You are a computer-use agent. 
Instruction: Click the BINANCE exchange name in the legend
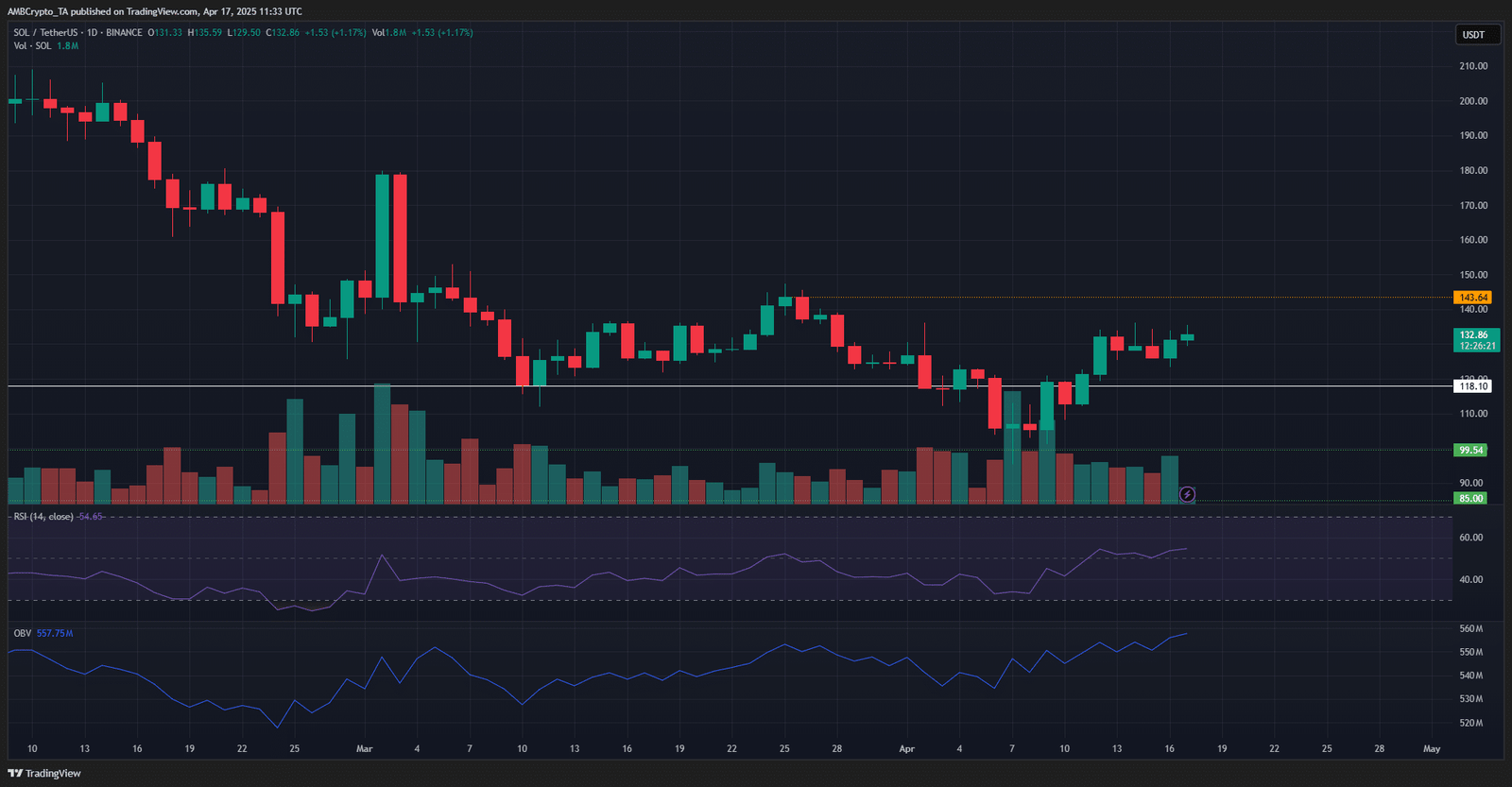tap(124, 32)
